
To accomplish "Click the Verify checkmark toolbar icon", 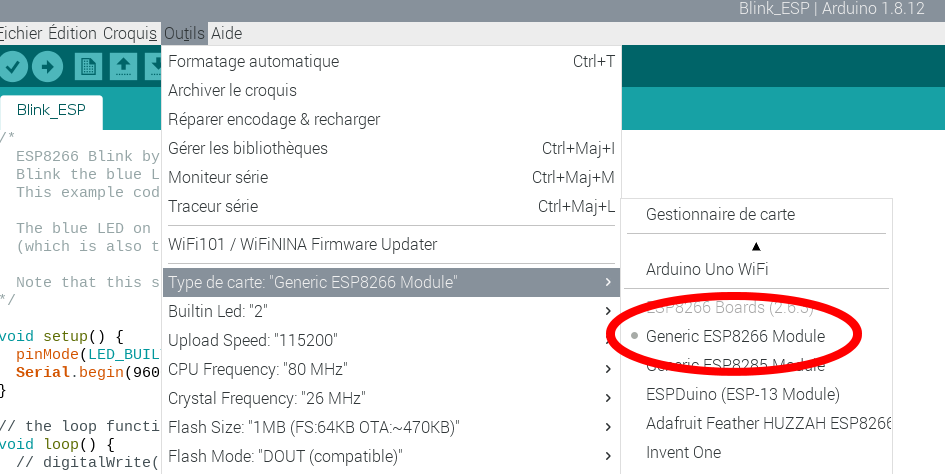I will (x=13, y=66).
